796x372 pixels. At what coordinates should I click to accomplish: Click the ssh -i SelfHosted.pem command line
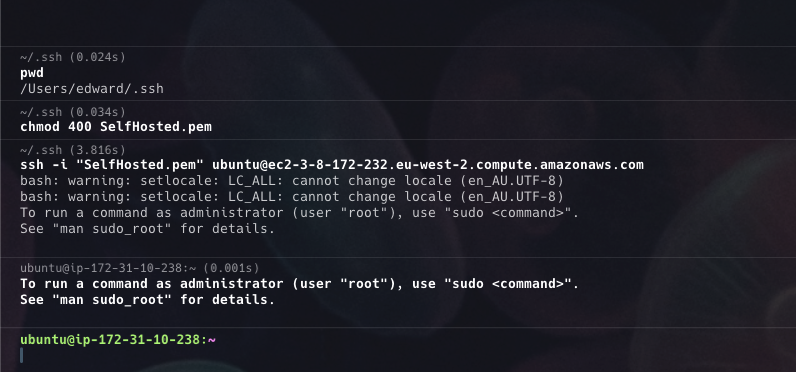point(332,165)
